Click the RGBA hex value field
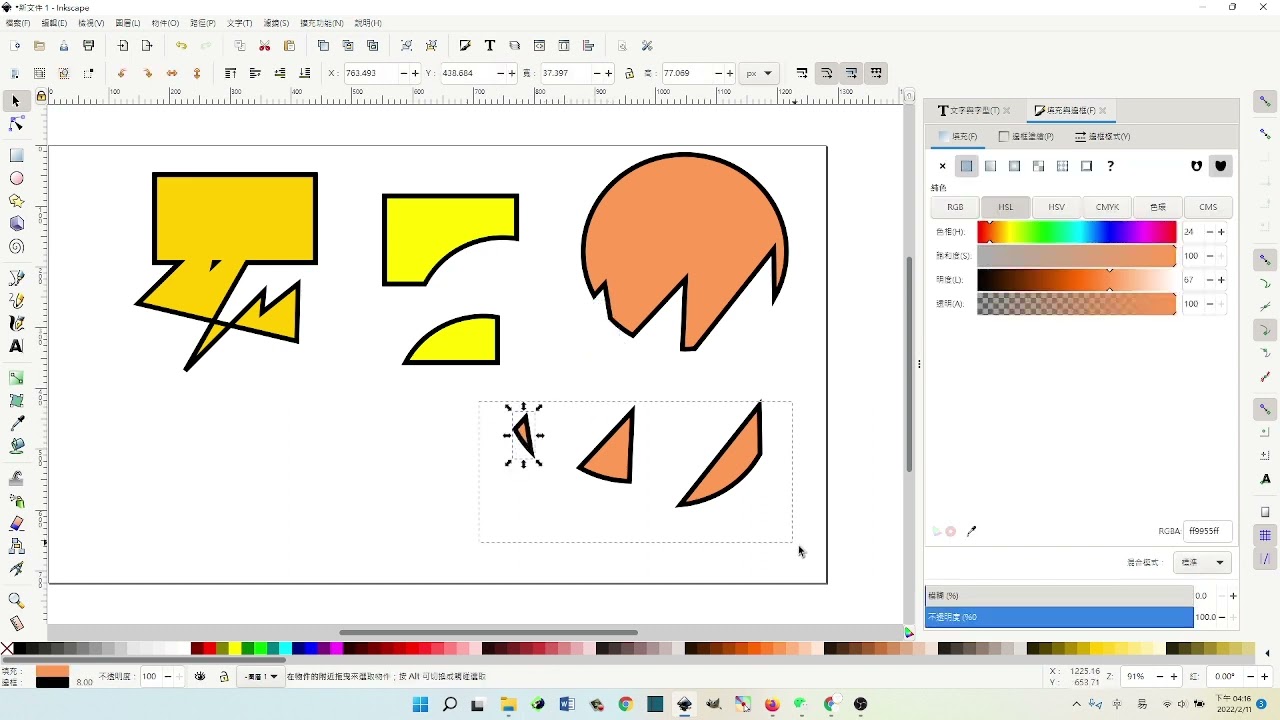 click(x=1208, y=532)
